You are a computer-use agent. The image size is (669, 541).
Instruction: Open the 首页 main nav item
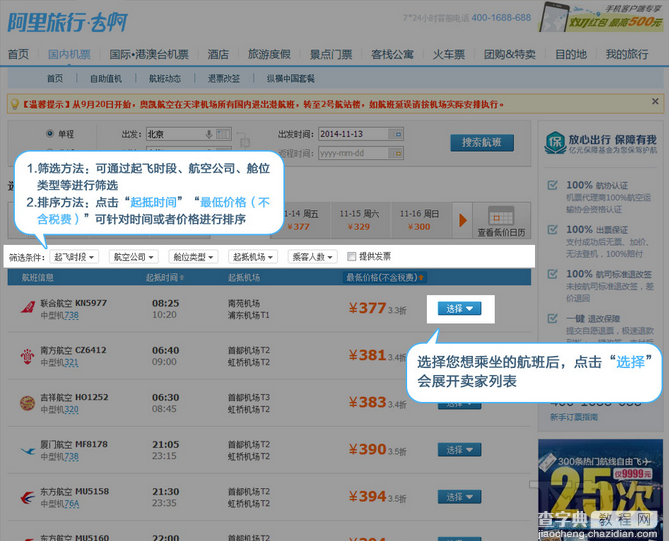(x=18, y=55)
